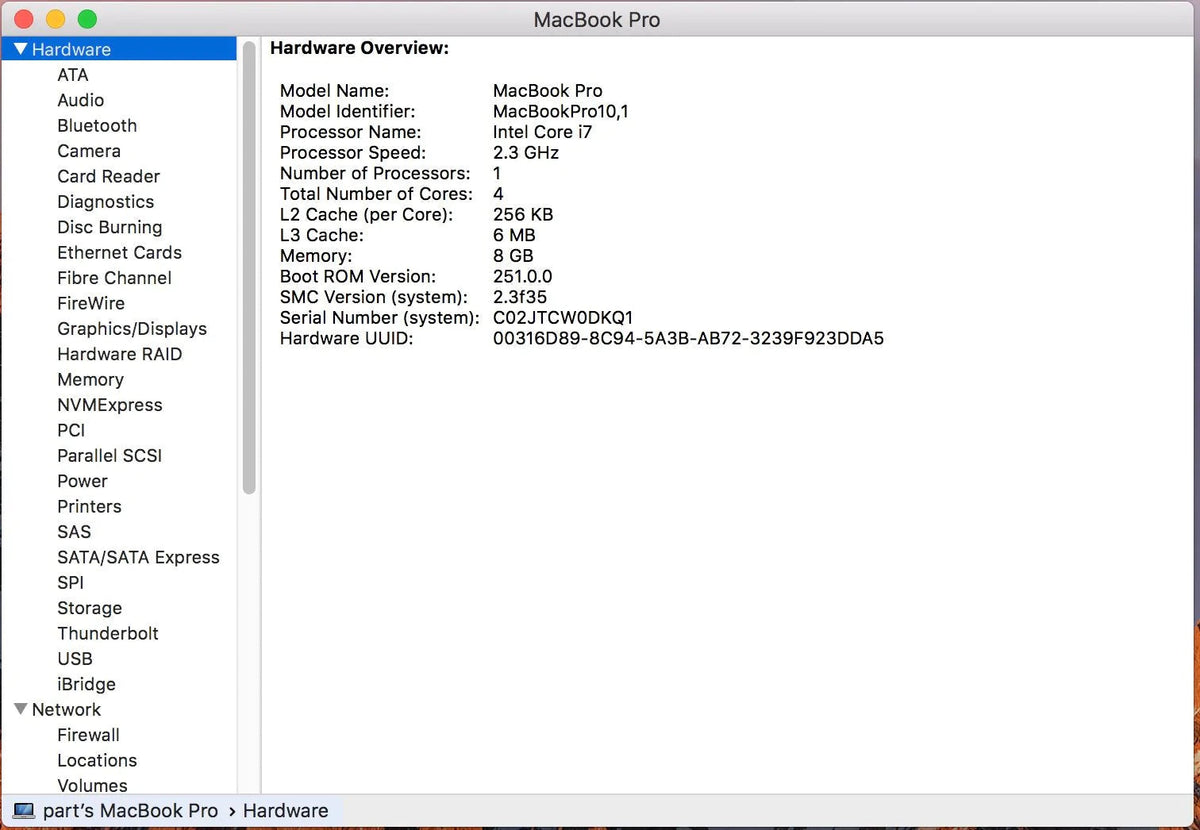The image size is (1200, 830).
Task: Open Volumes under Network
Action: point(92,785)
